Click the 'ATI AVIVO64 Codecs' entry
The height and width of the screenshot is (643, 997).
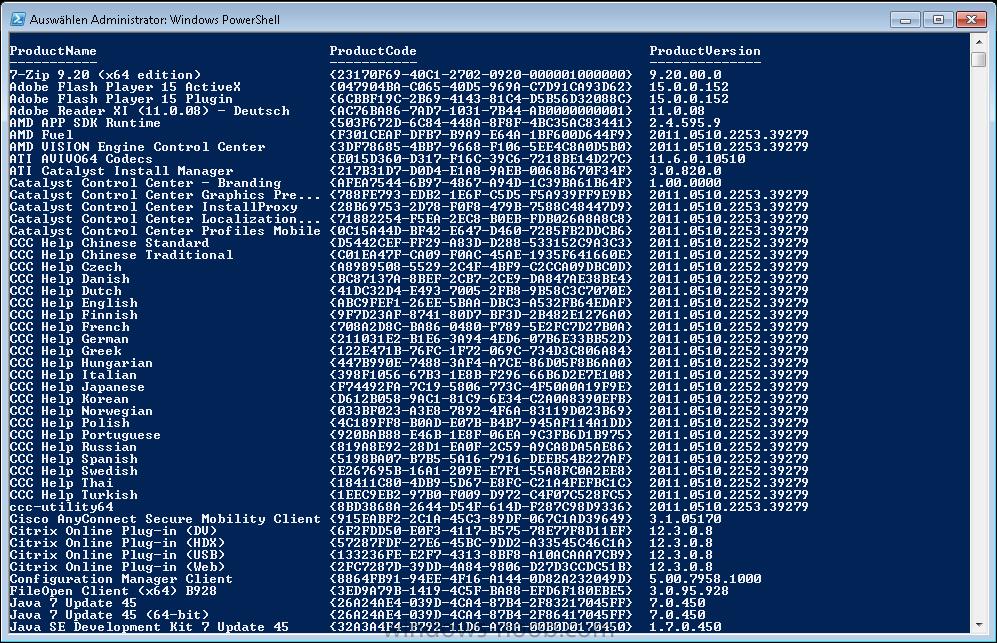[81, 159]
